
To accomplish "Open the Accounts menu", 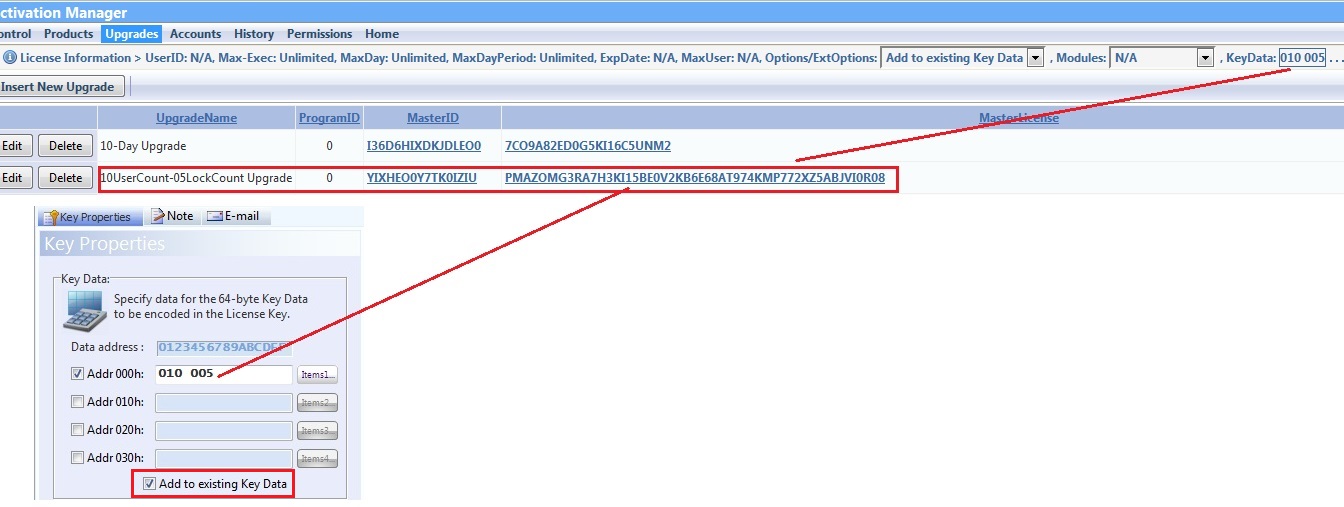I will (195, 34).
